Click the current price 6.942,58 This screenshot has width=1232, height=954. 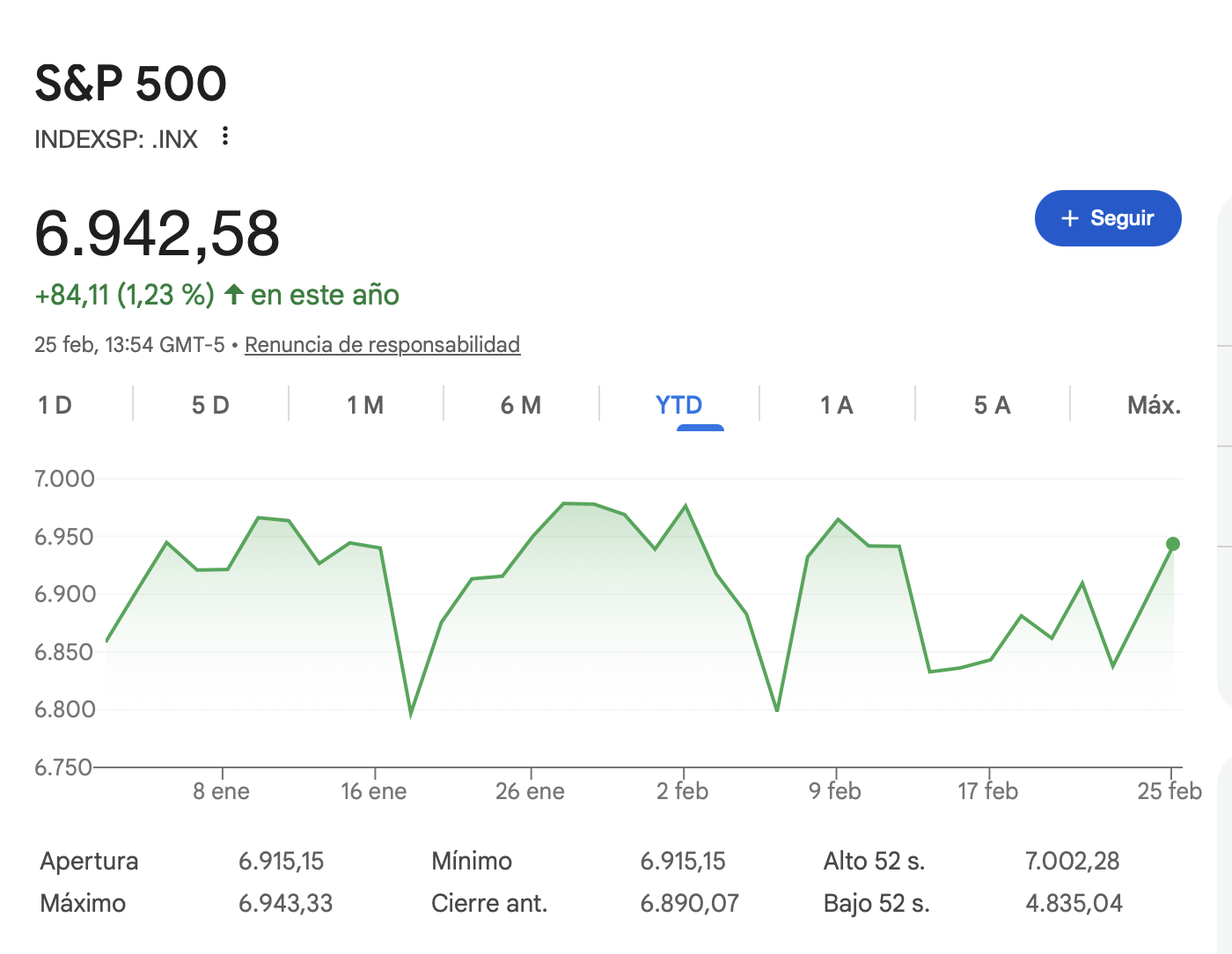[157, 234]
